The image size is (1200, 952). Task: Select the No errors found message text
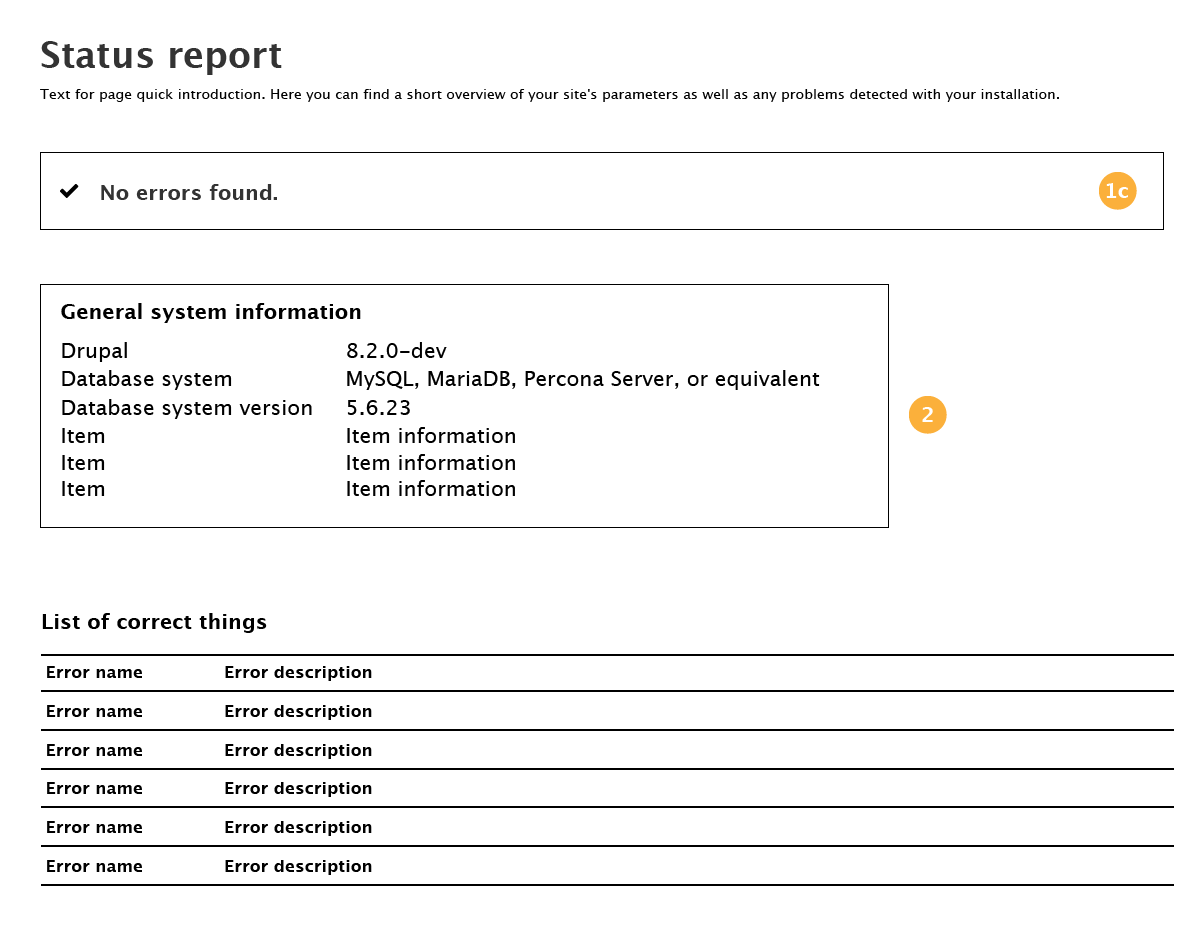coord(189,193)
